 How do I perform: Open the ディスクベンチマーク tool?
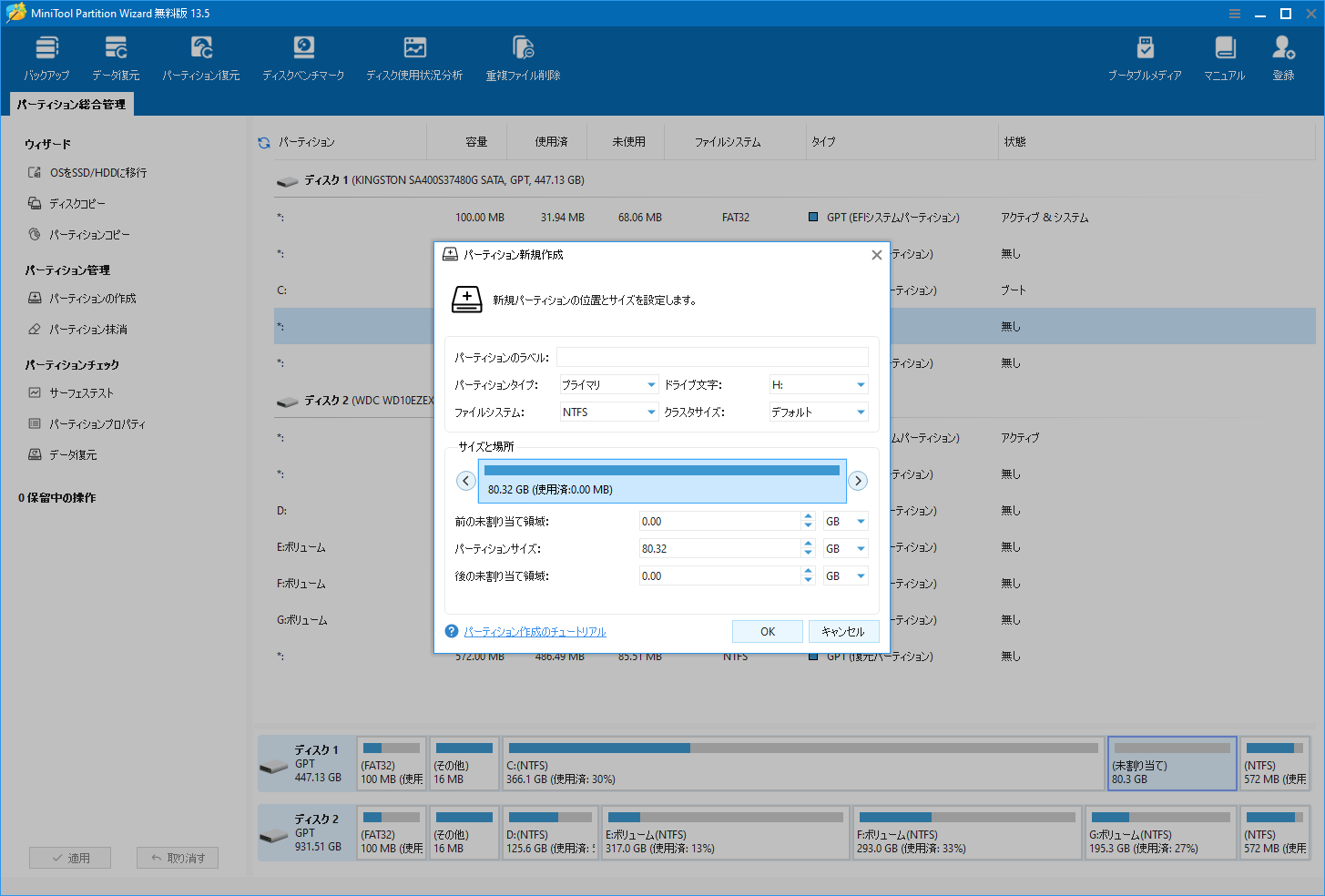click(303, 55)
